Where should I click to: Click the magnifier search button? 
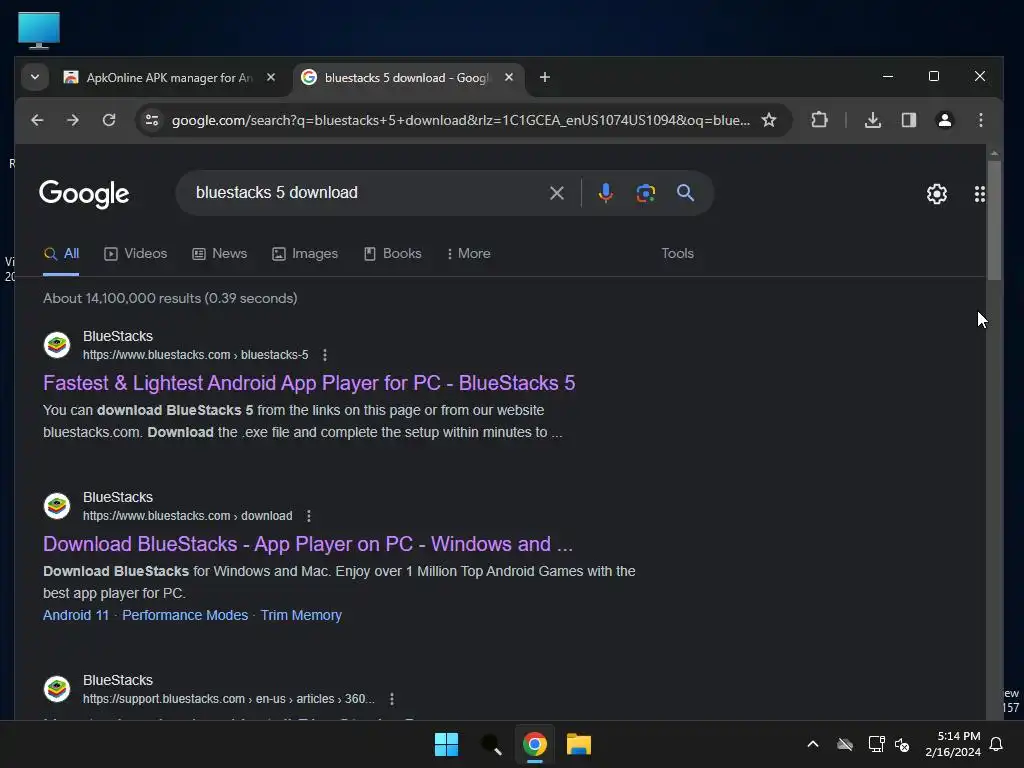click(x=685, y=193)
